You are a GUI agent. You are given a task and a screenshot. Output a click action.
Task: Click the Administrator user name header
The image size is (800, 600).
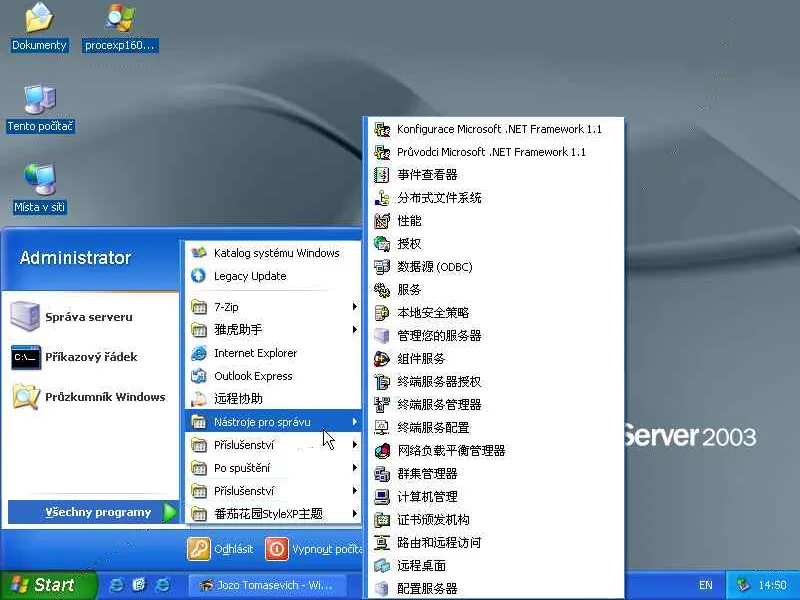(x=76, y=258)
